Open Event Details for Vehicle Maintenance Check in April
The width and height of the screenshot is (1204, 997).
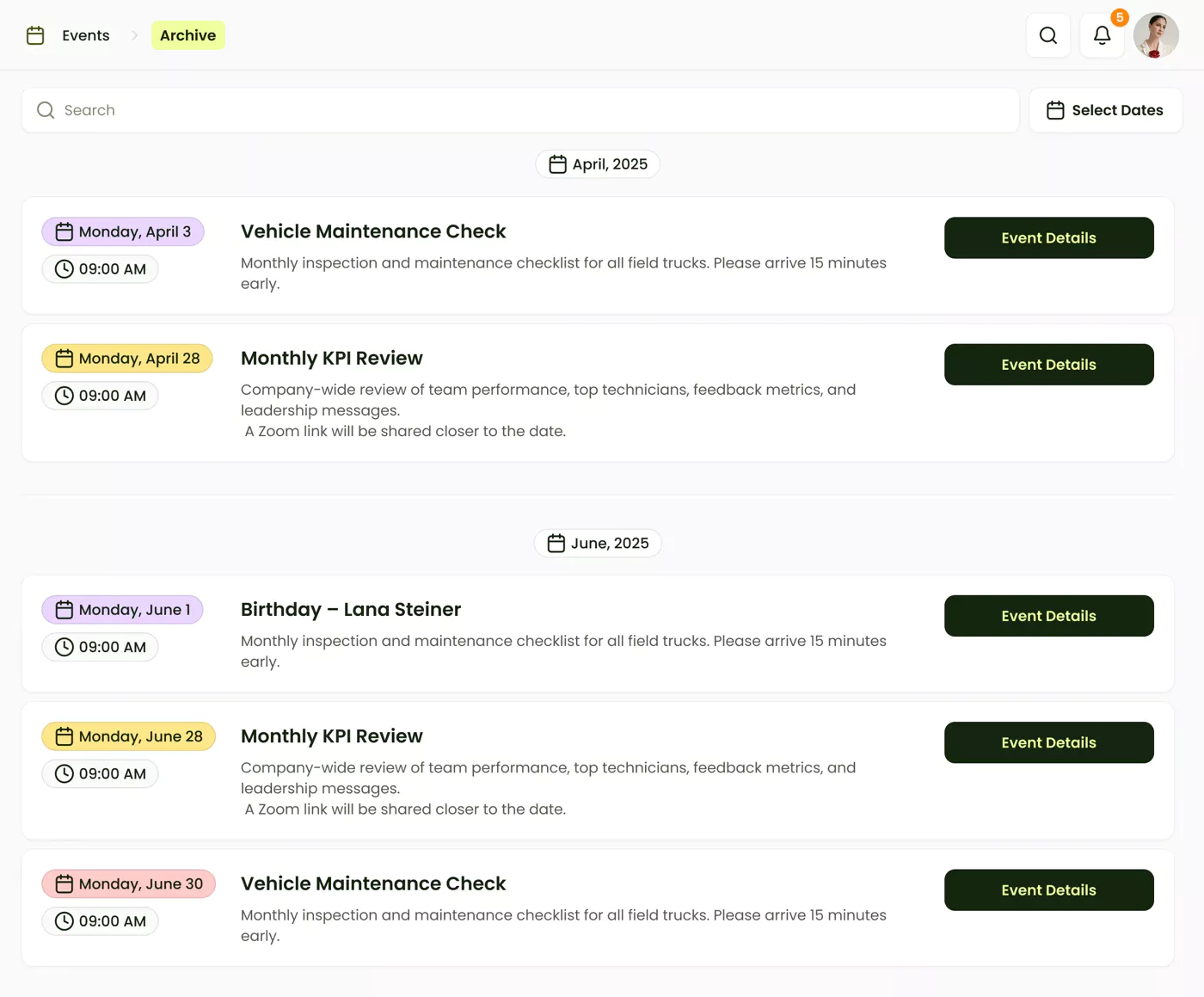point(1048,237)
